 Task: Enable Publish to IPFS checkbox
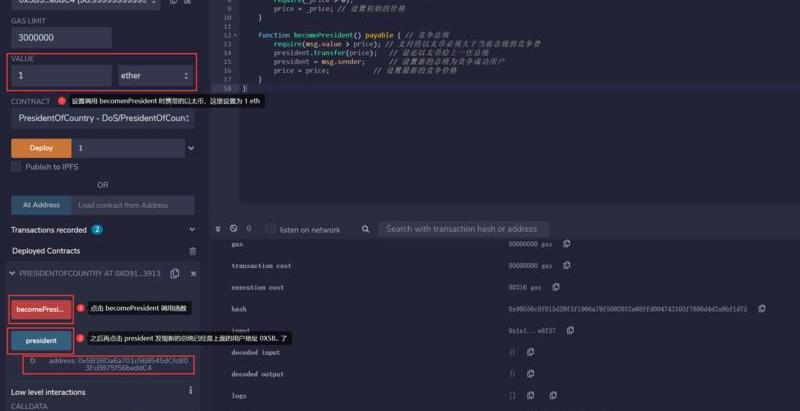pos(16,167)
